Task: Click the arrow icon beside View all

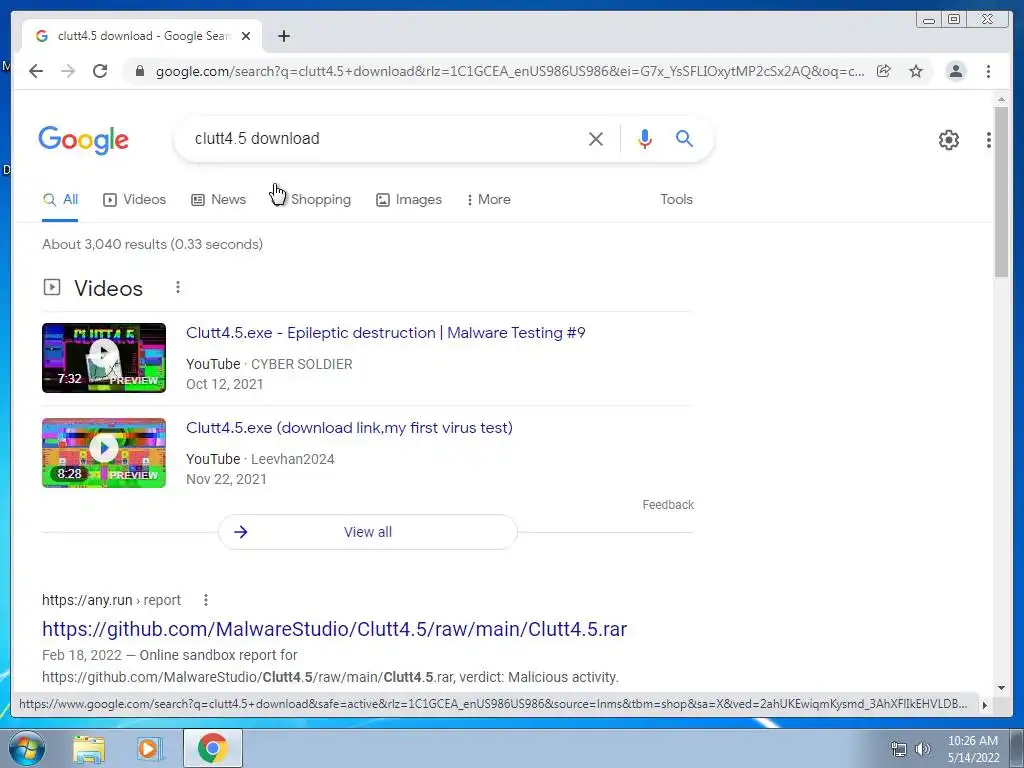Action: [x=241, y=532]
